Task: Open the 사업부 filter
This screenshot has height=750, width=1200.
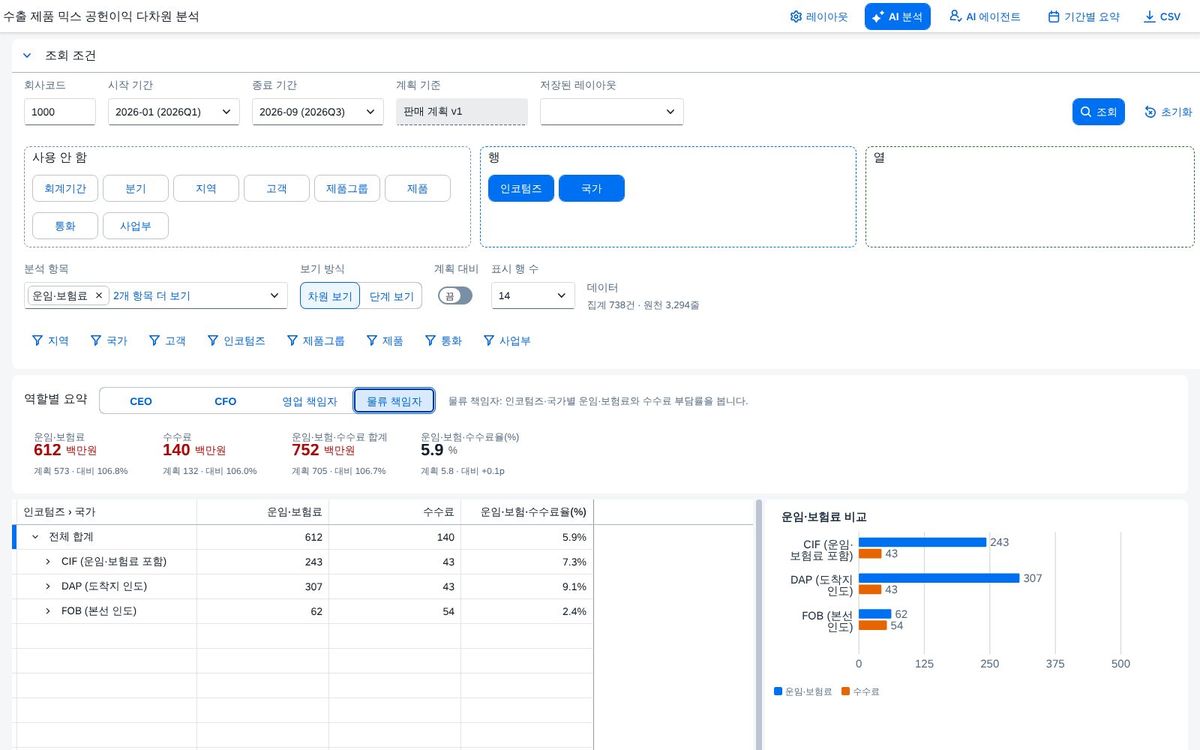Action: pyautogui.click(x=507, y=341)
